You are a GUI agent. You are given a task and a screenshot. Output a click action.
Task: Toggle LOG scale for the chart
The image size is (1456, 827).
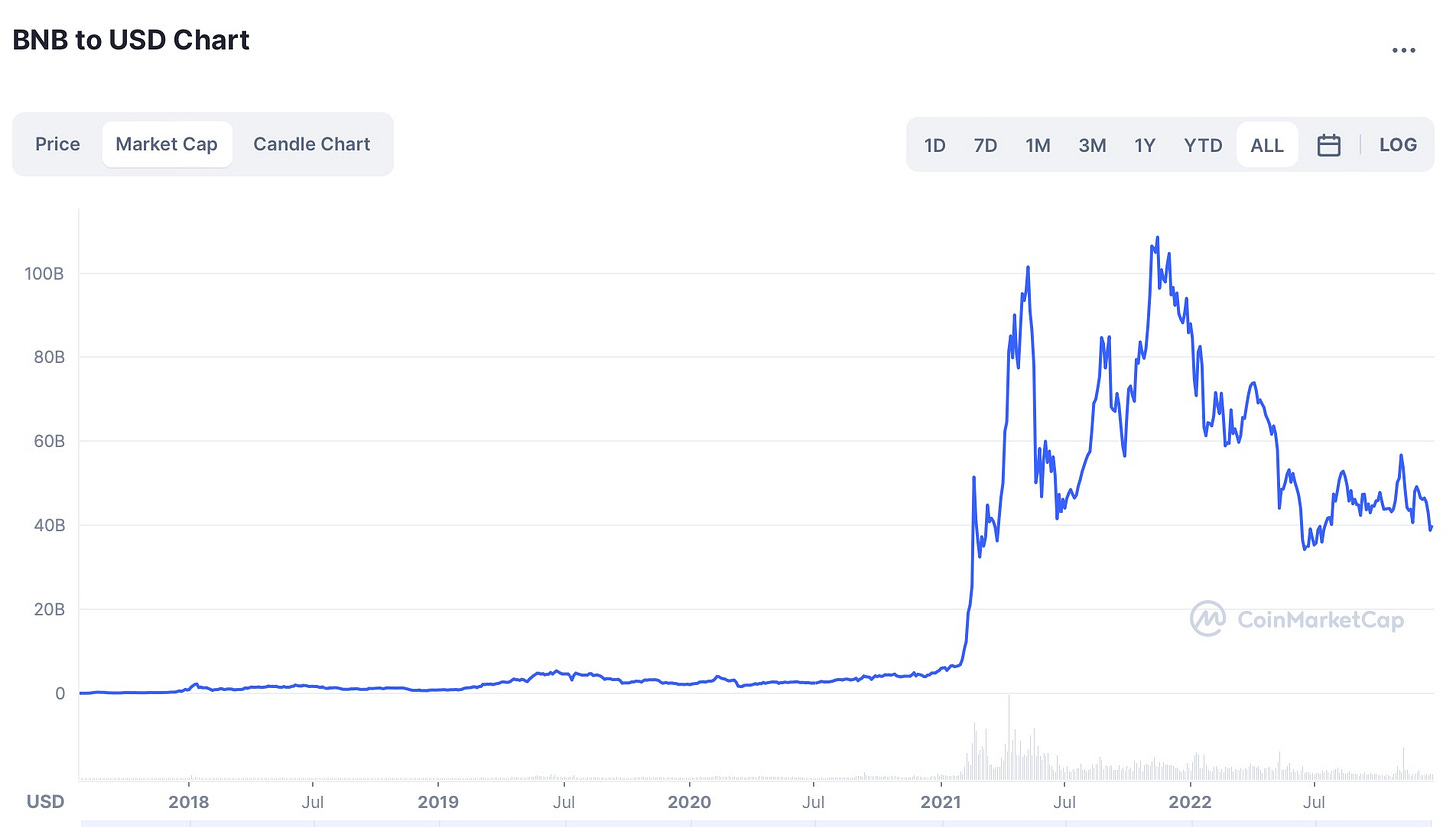click(x=1398, y=145)
